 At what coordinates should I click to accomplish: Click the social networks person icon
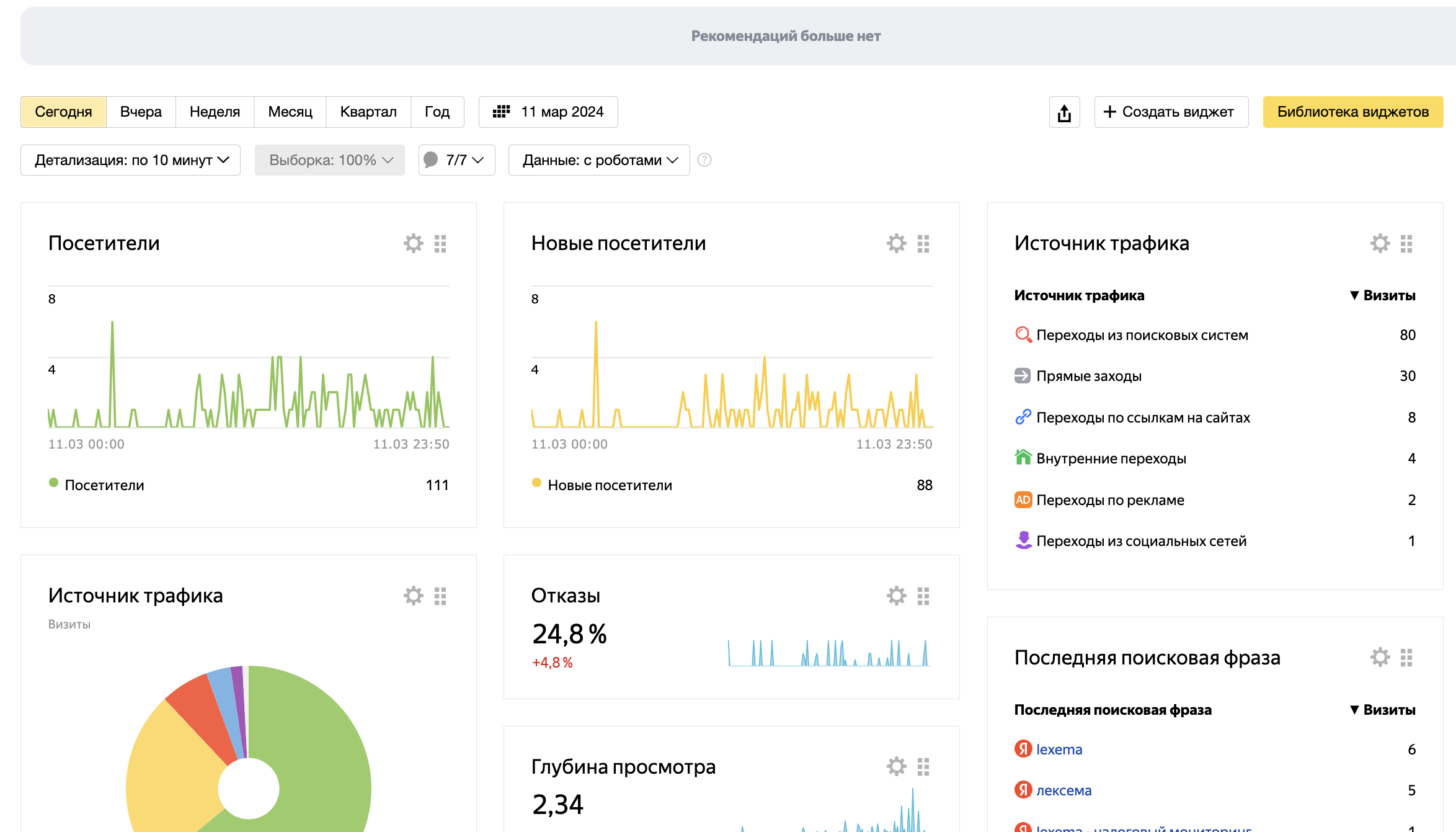point(1023,540)
